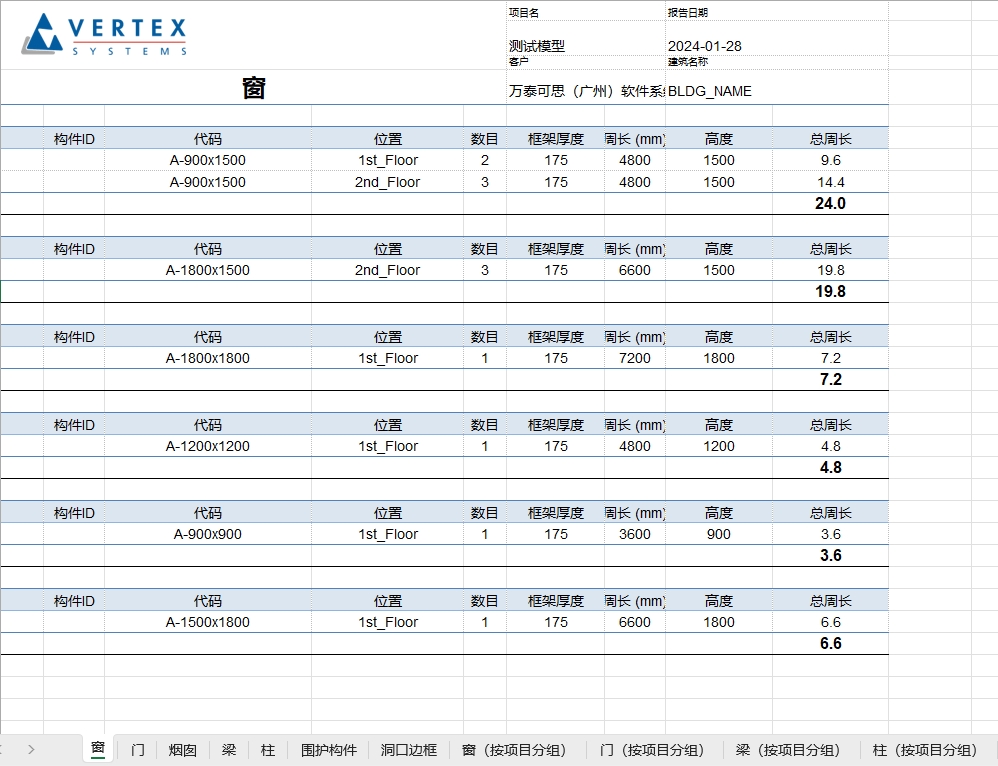998x766 pixels.
Task: Select the bold subtotal 3.6 cell
Action: [x=830, y=555]
